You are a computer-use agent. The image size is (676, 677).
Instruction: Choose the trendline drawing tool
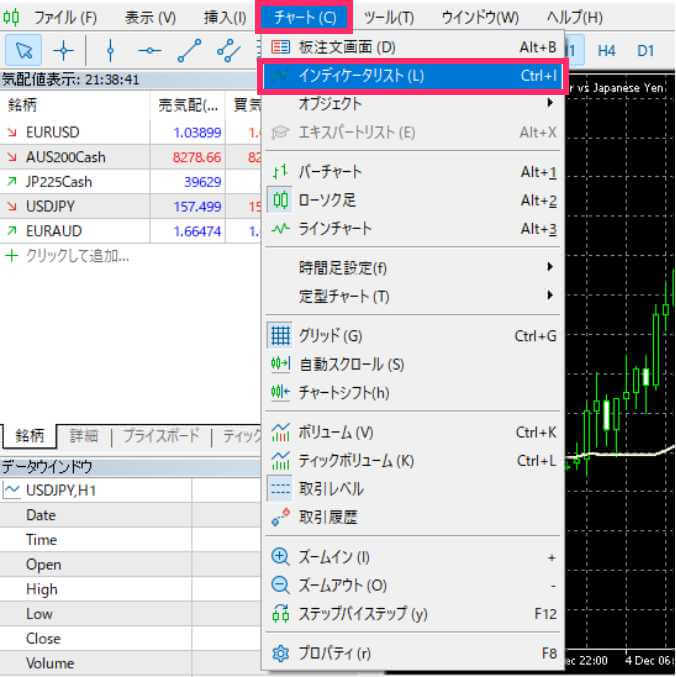click(x=190, y=49)
